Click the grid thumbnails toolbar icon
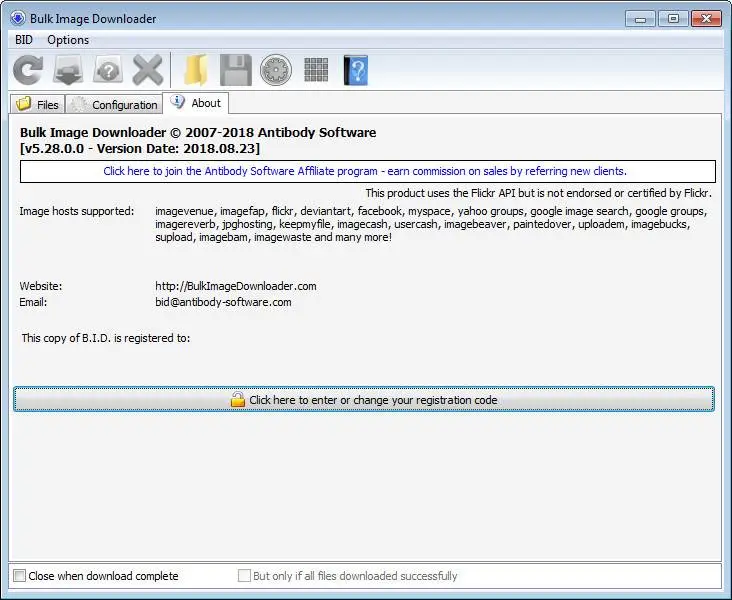The height and width of the screenshot is (600, 732). [x=316, y=70]
